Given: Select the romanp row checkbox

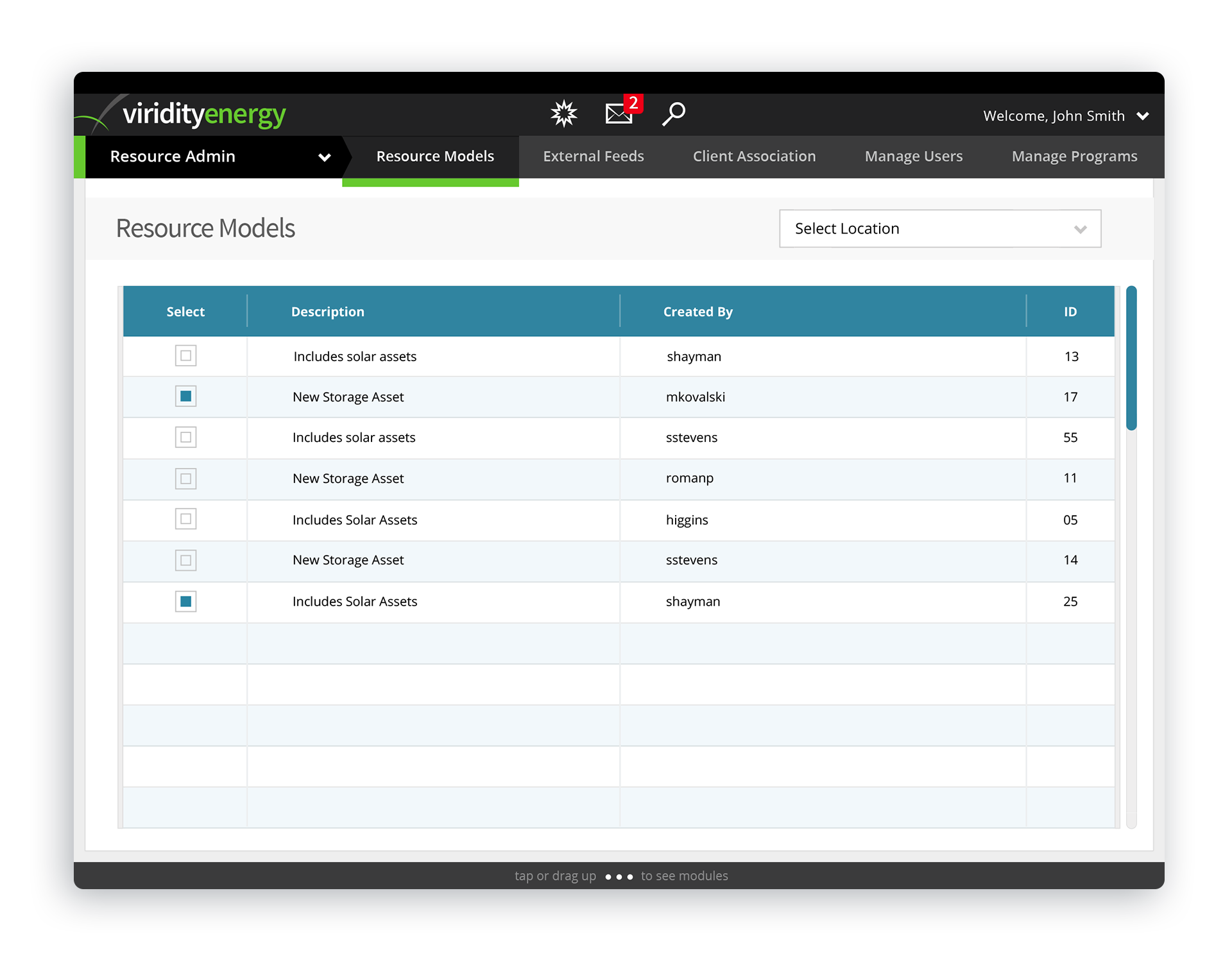Looking at the screenshot, I should [185, 479].
